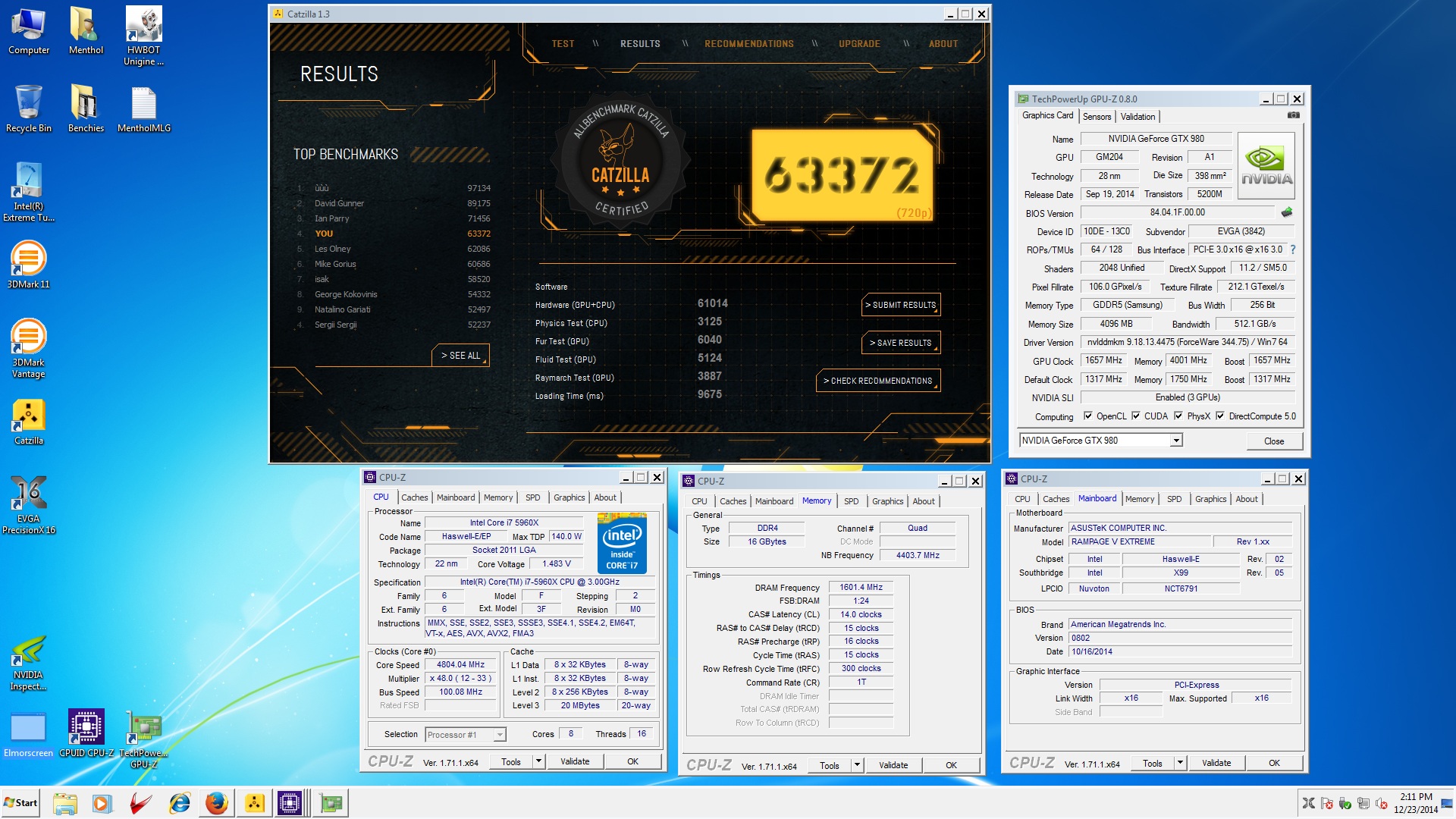Image resolution: width=1456 pixels, height=819 pixels.
Task: Open Graphics tab in the CPU-Z Mainboard window
Action: (1210, 499)
